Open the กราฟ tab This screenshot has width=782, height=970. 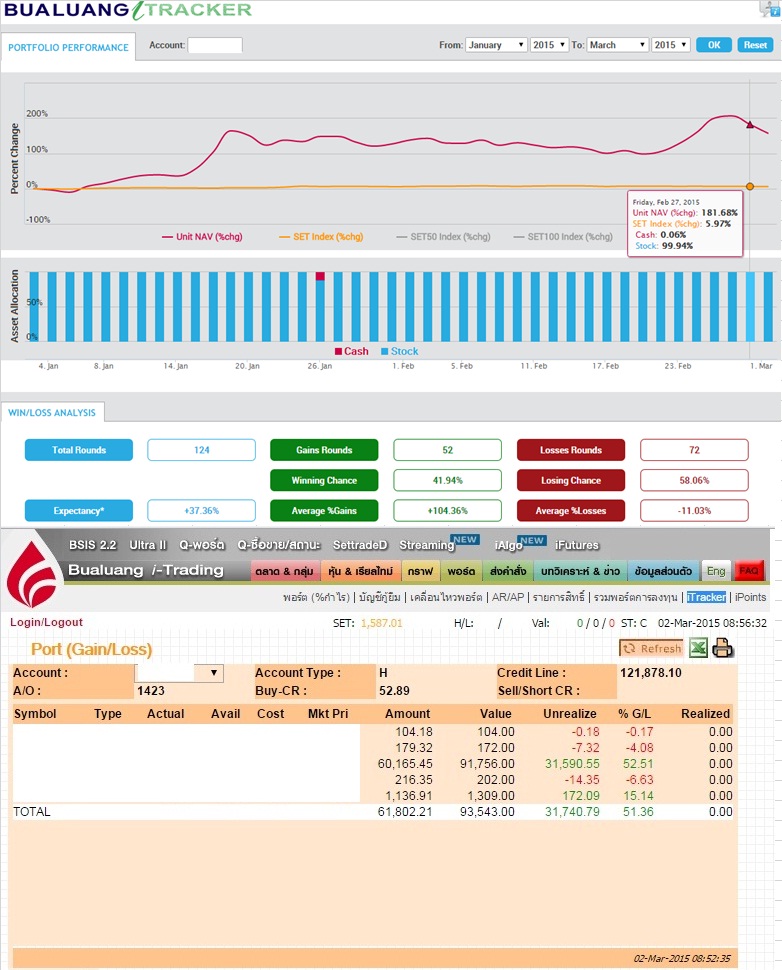coord(420,571)
